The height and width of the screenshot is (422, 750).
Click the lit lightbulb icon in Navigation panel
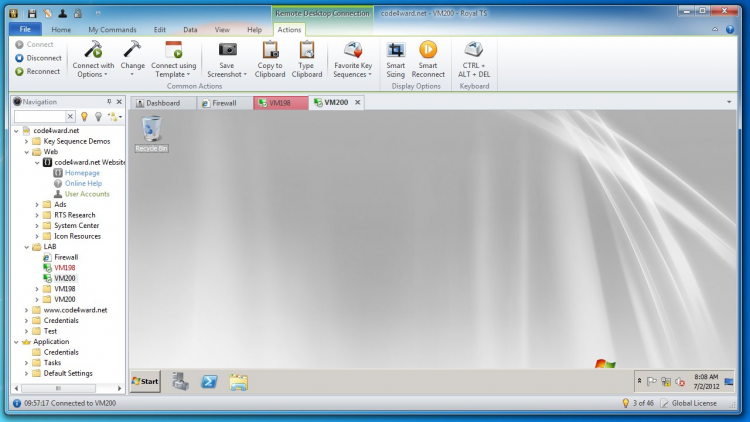point(84,116)
